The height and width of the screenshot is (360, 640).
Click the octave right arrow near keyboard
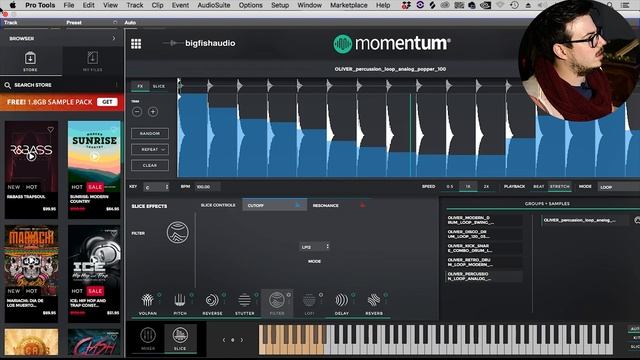pos(242,340)
